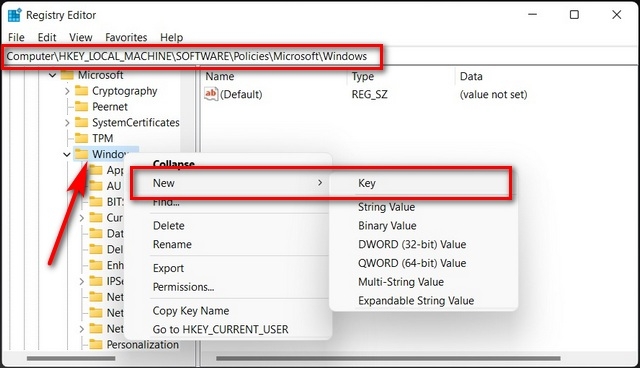Click the values pane horizontal scrollbar

click(x=388, y=358)
